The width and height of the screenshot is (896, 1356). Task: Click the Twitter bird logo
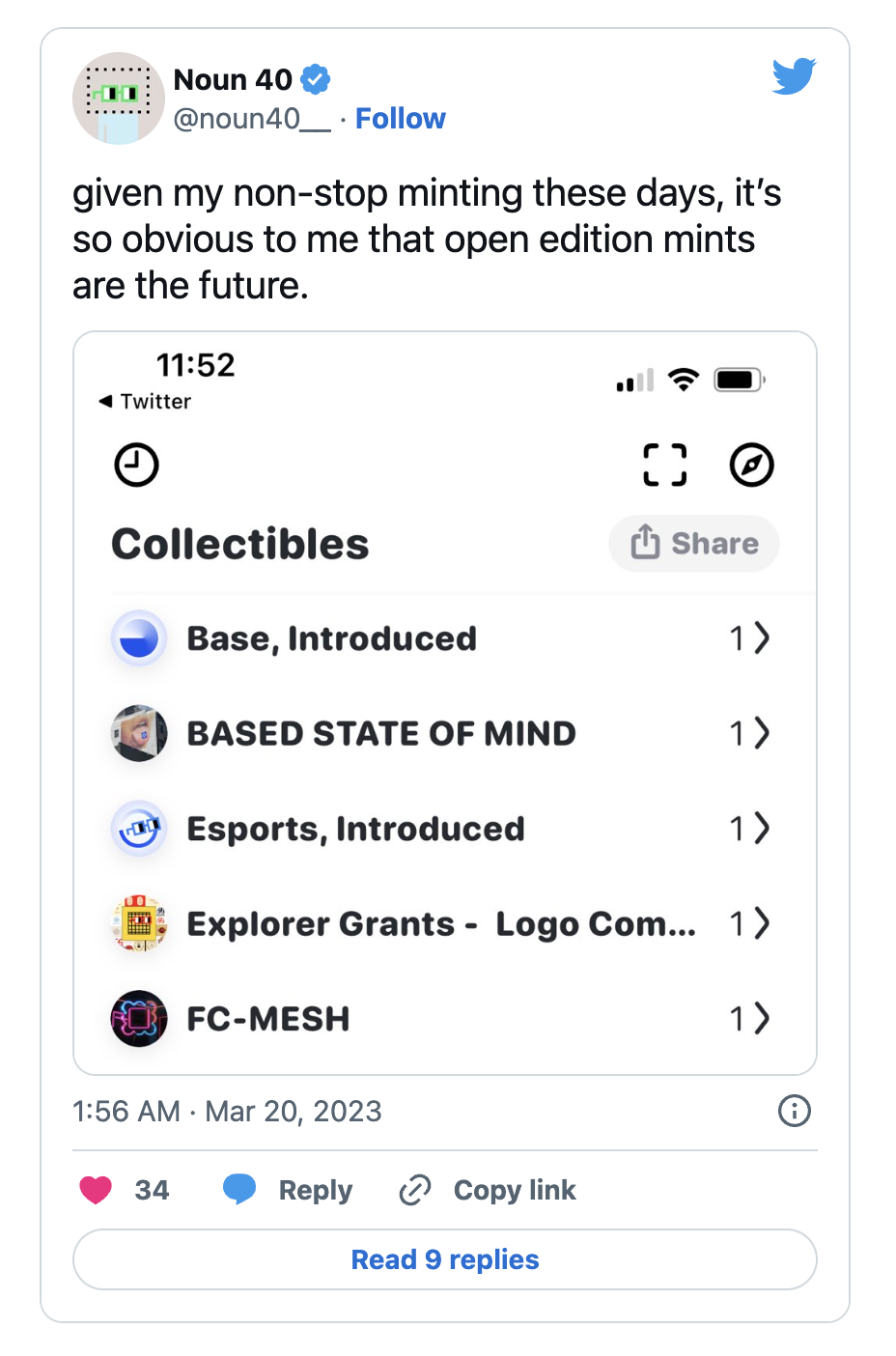(x=794, y=76)
